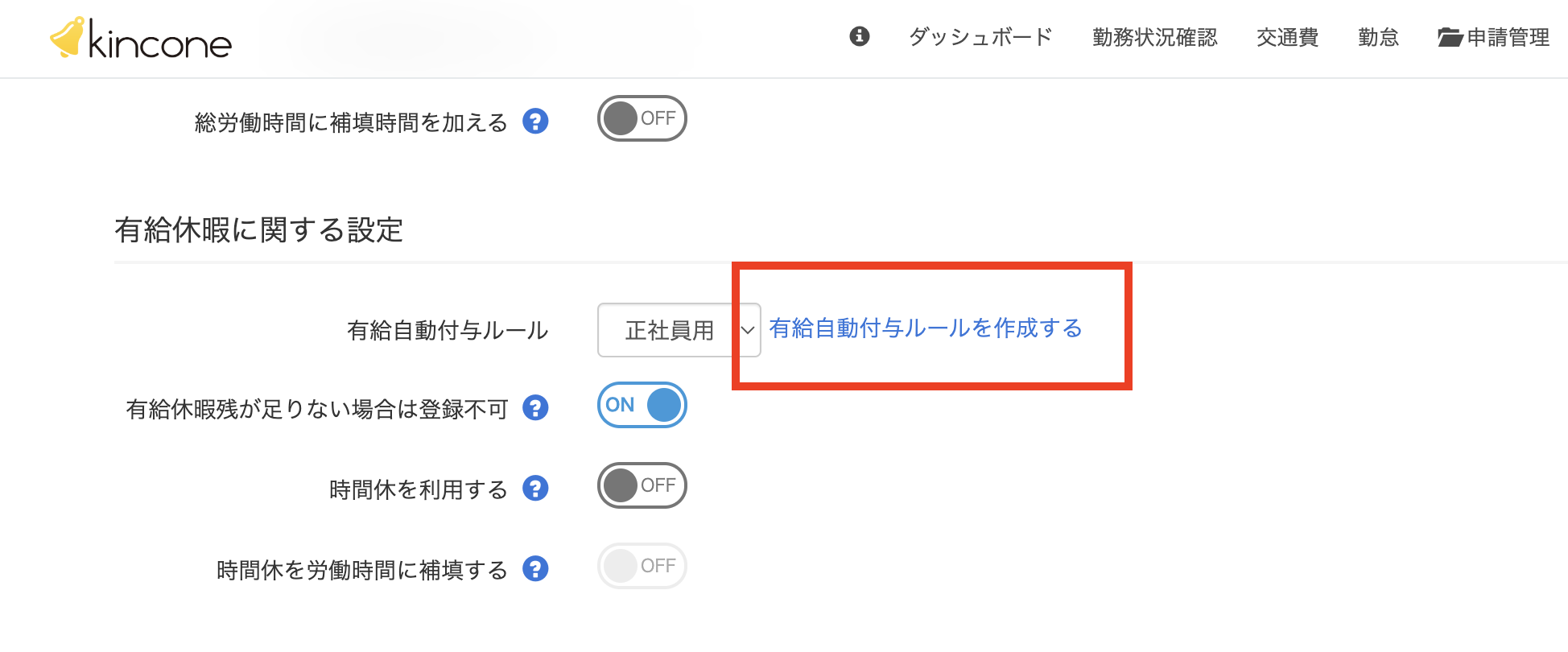Click the kincone bell logo
Image resolution: width=1568 pixels, height=652 pixels.
68,37
